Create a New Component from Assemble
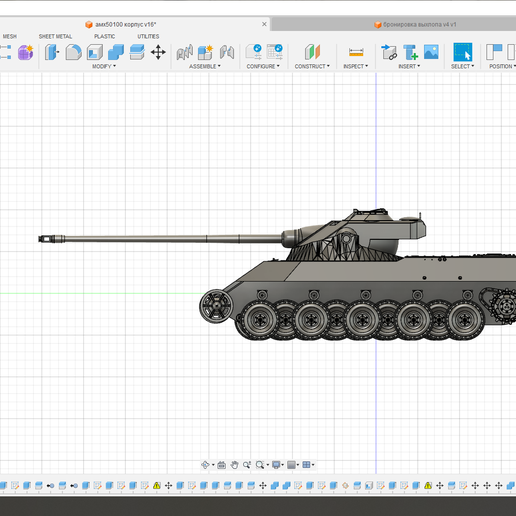Viewport: 516px width, 516px height. pos(205,52)
